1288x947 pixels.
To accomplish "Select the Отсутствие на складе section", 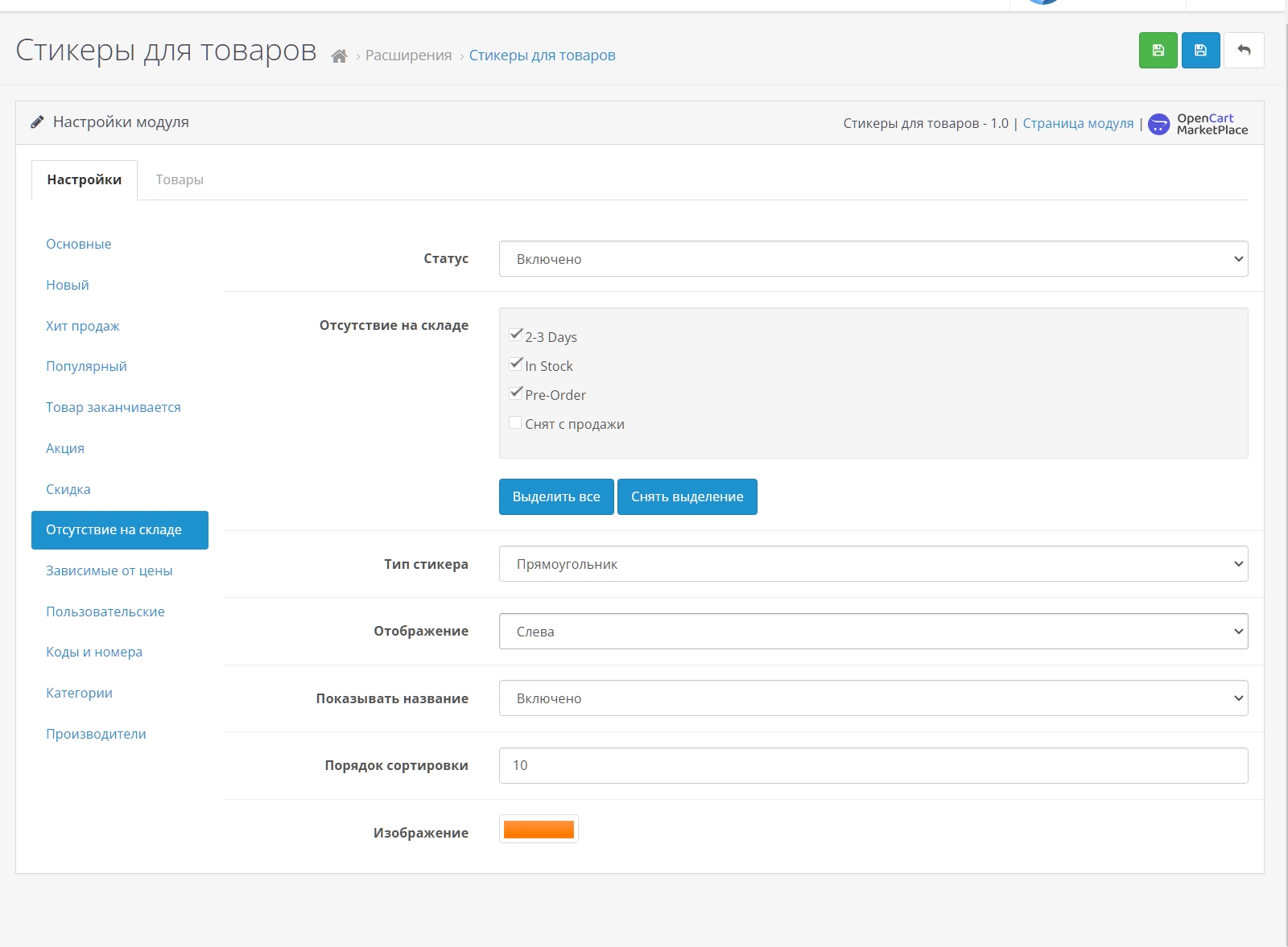I will click(120, 530).
